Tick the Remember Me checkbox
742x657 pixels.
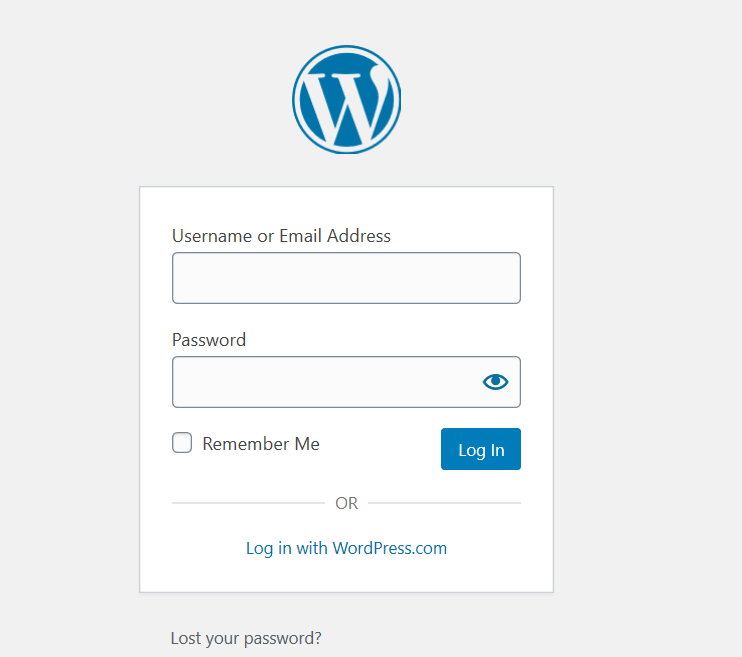pyautogui.click(x=182, y=443)
